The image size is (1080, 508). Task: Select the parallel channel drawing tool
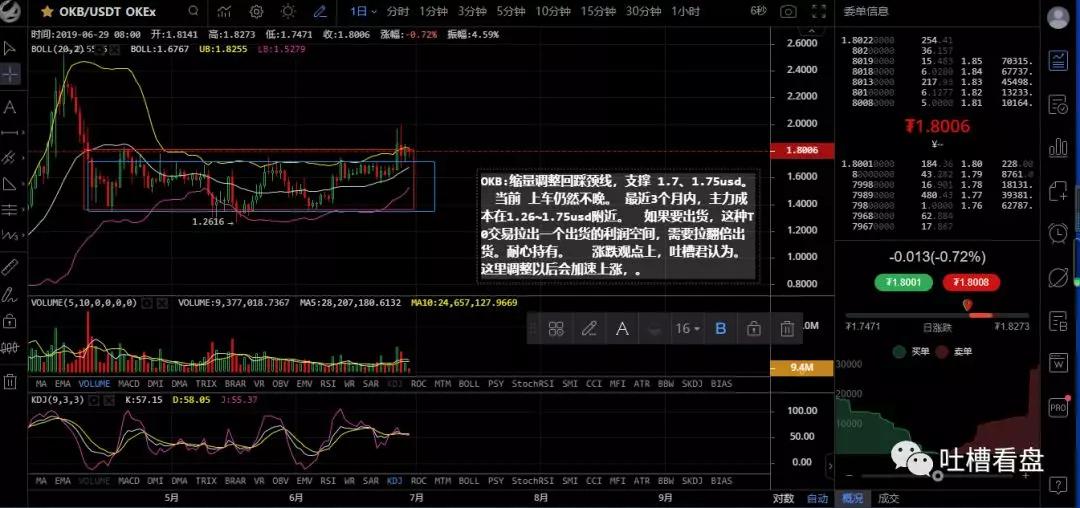click(10, 157)
